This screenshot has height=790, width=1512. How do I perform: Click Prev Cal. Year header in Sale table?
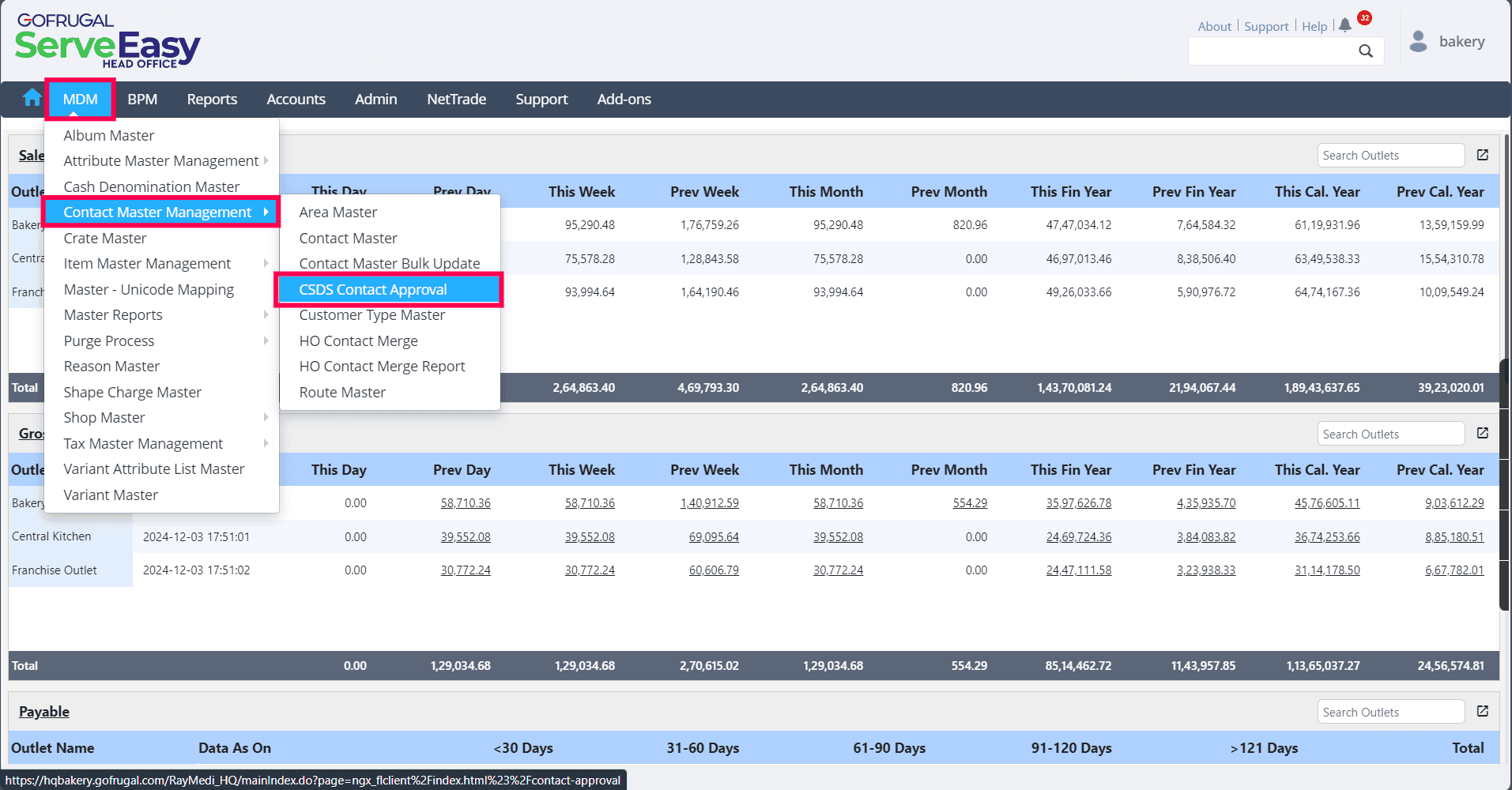point(1440,191)
